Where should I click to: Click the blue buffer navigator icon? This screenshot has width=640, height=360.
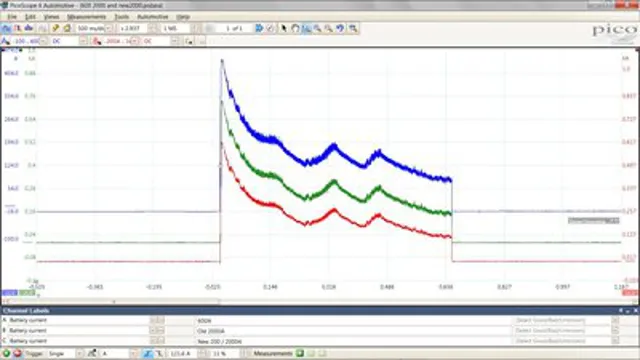click(259, 28)
